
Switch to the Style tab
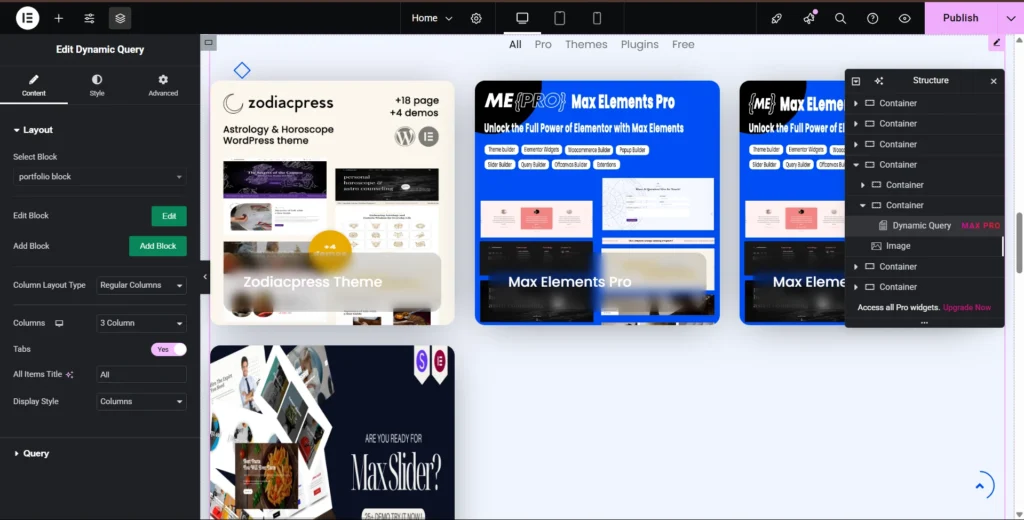97,86
